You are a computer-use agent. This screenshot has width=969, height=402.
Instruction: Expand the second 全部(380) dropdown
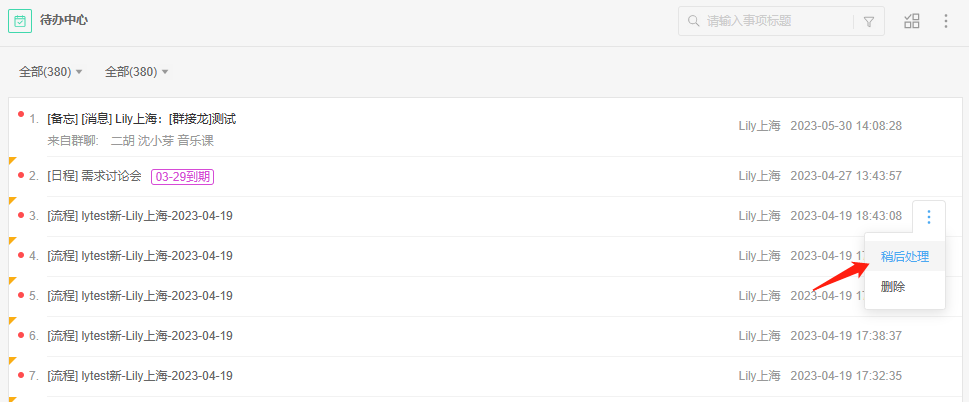click(x=136, y=72)
